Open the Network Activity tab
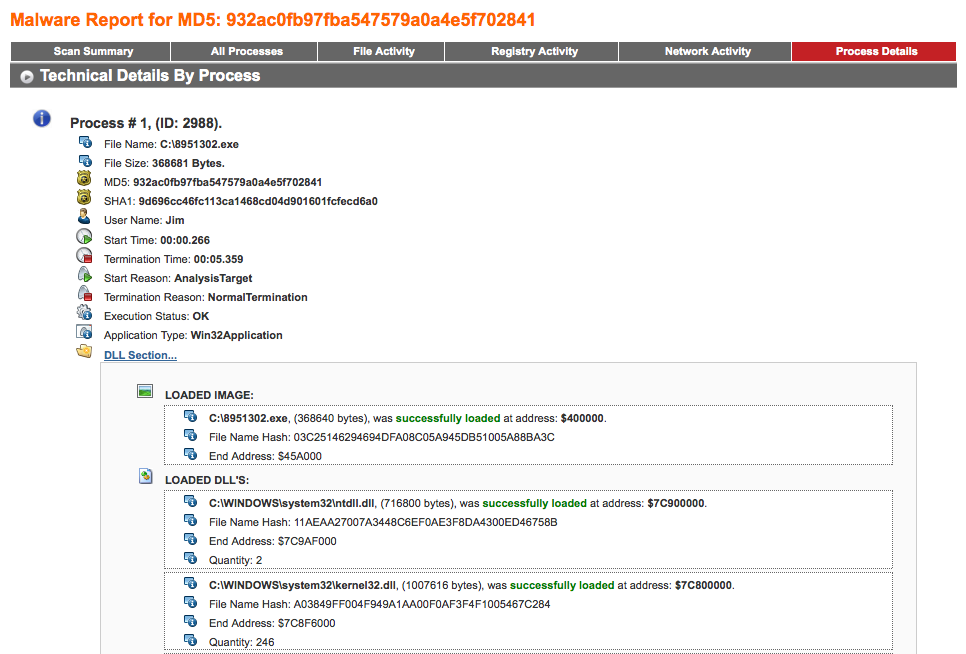This screenshot has height=654, width=966. pyautogui.click(x=707, y=51)
